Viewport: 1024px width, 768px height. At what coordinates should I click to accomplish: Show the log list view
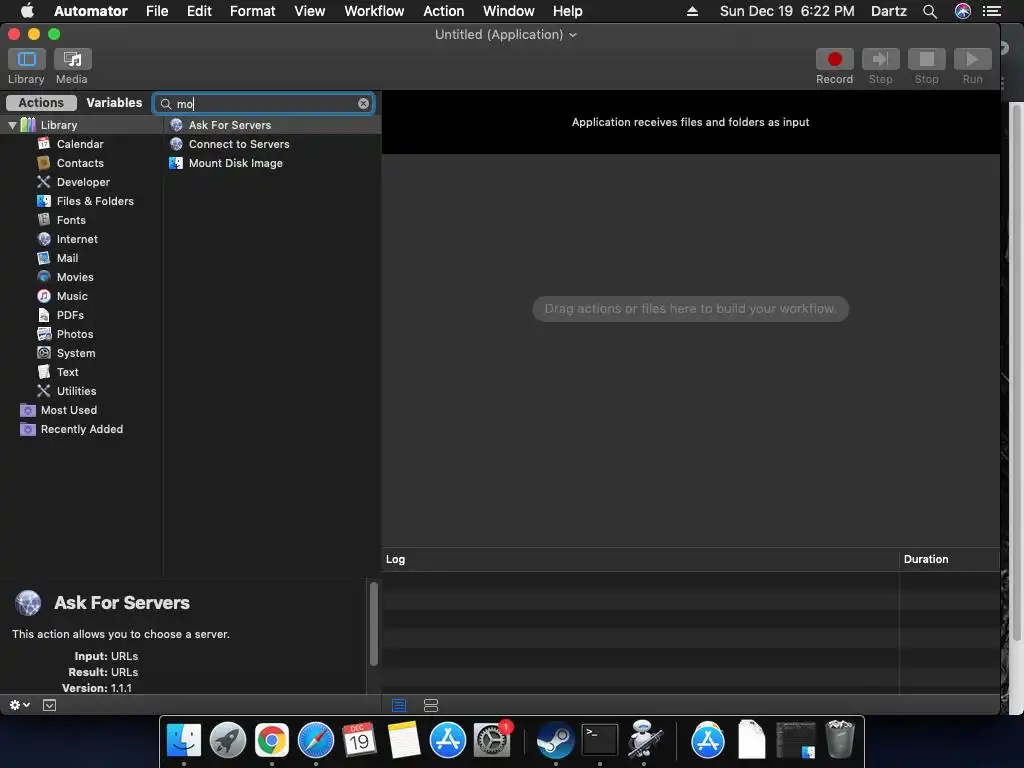(x=399, y=705)
